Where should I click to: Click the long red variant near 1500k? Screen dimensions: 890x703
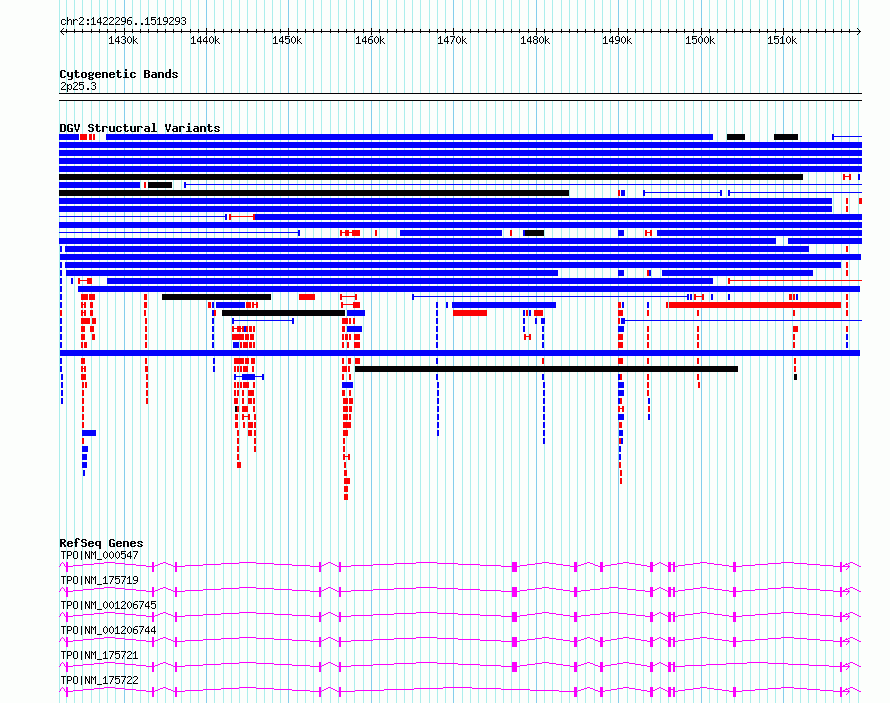coord(755,305)
